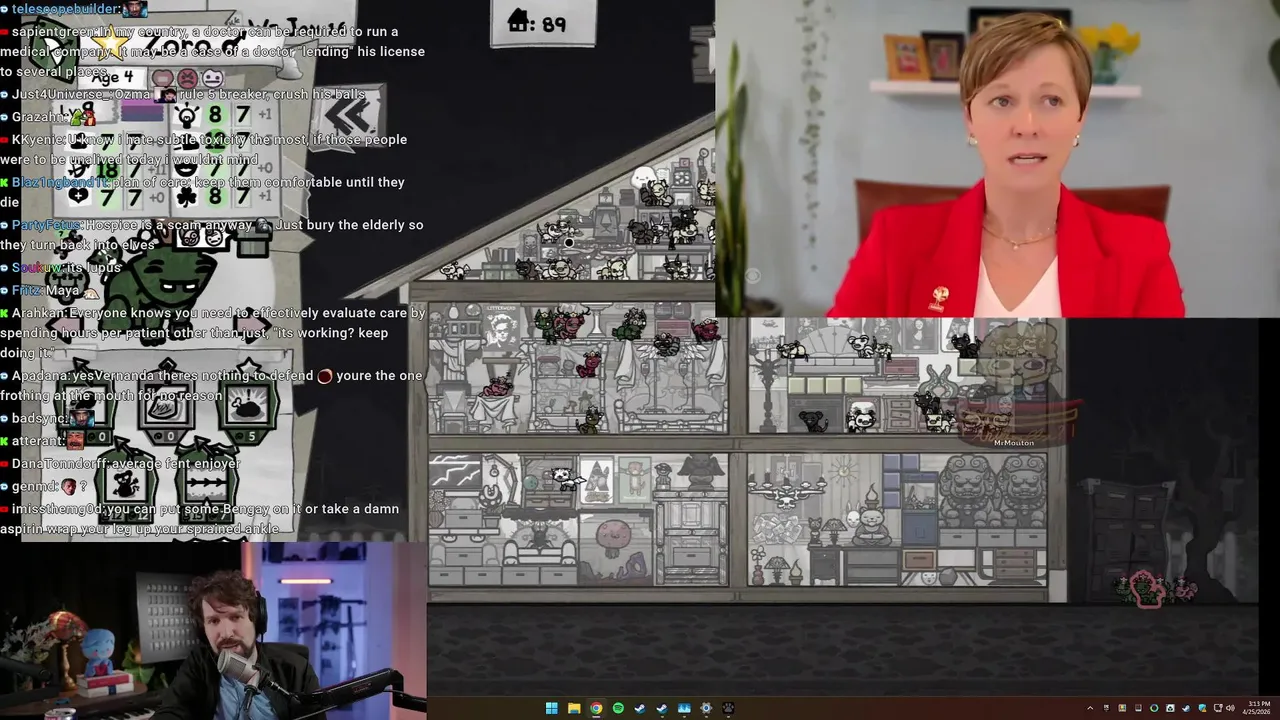The image size is (1280, 720).
Task: Click chat username Arahkan
Action: tap(38, 313)
